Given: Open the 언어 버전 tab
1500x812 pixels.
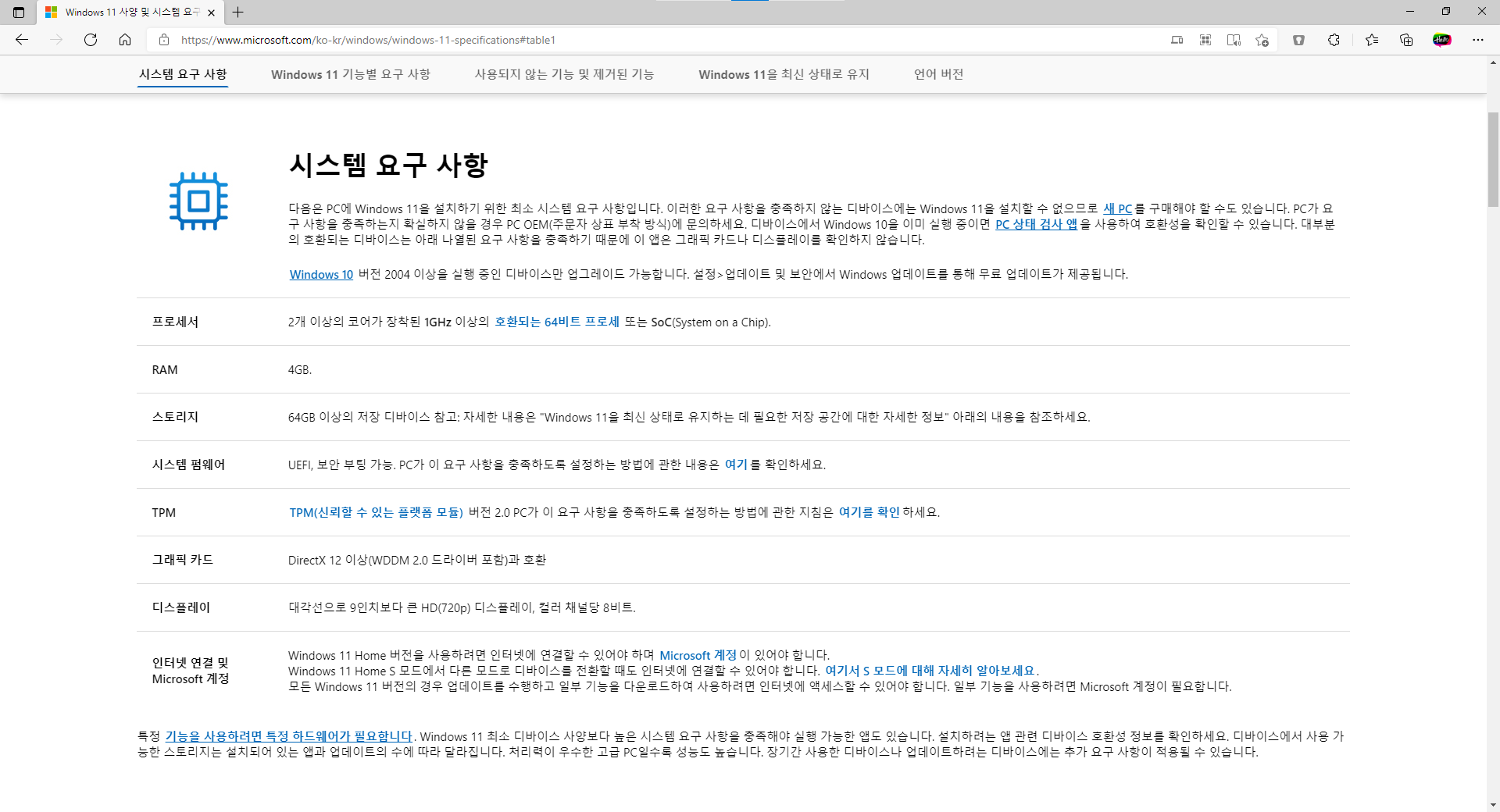Looking at the screenshot, I should (938, 74).
